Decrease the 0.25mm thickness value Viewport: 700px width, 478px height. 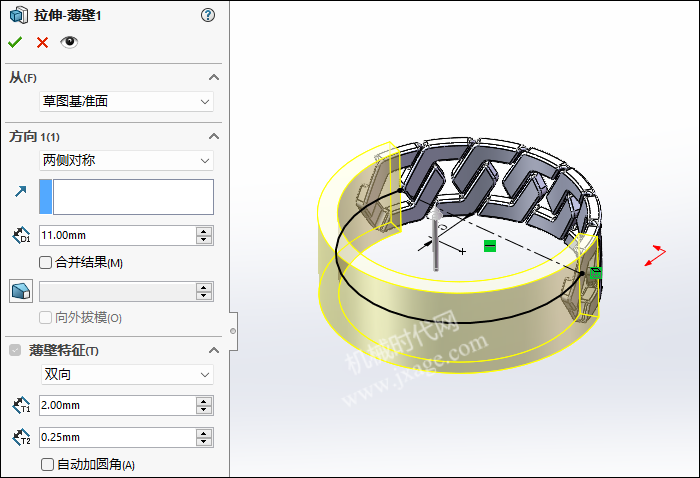204,442
